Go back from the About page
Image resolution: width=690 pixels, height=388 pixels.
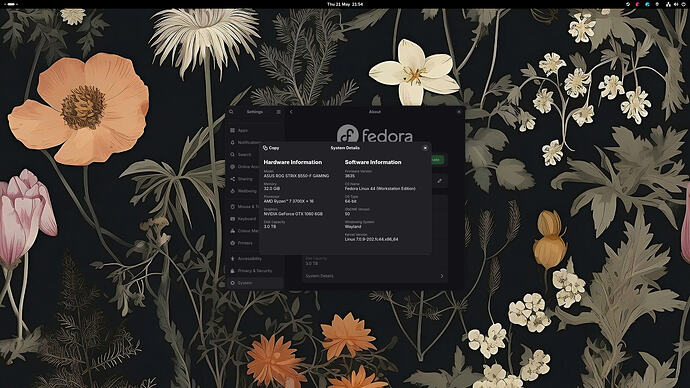point(291,112)
